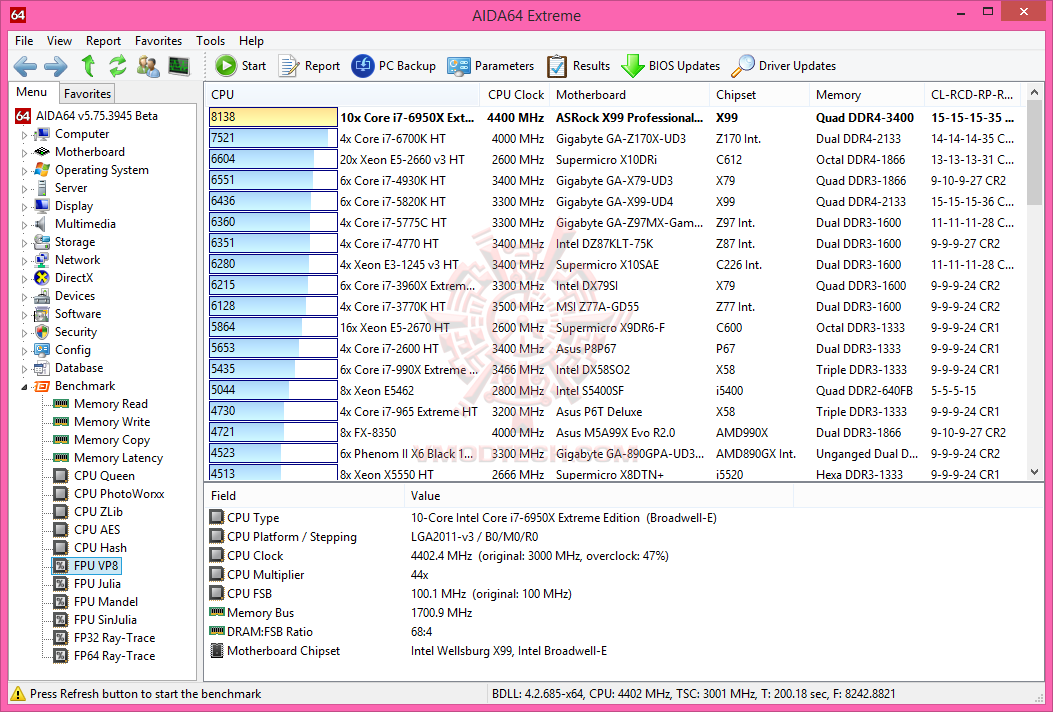Viewport: 1053px width, 712px height.
Task: Click the results list scroll-up arrow
Action: (1034, 93)
